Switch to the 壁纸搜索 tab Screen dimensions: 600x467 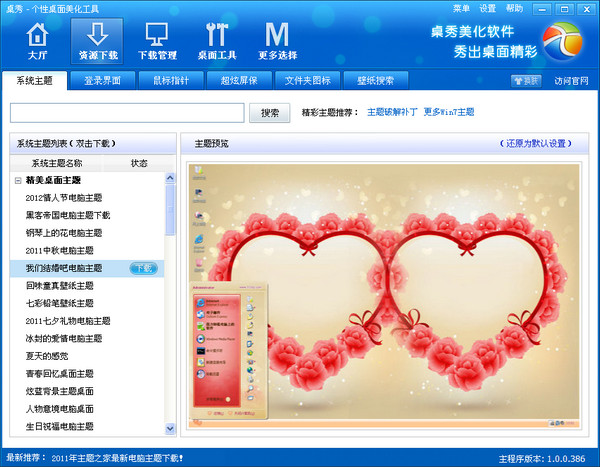coord(375,80)
